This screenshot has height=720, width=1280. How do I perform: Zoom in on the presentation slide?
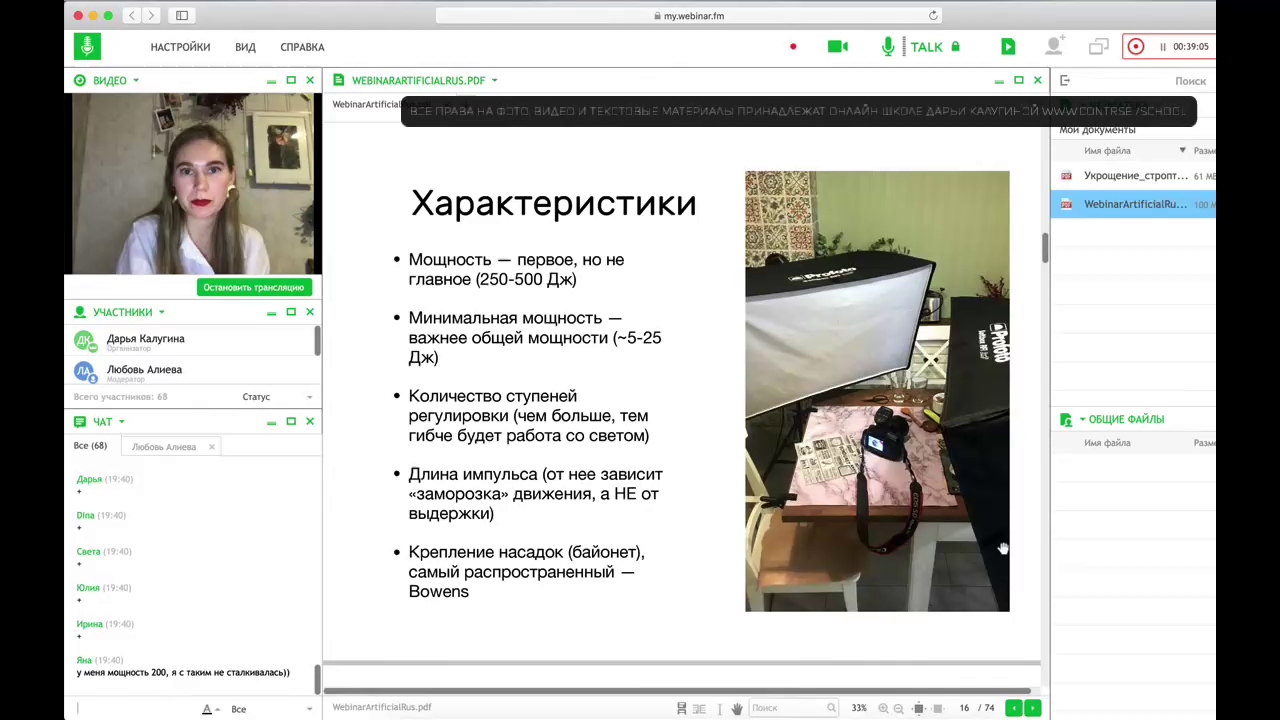point(883,708)
